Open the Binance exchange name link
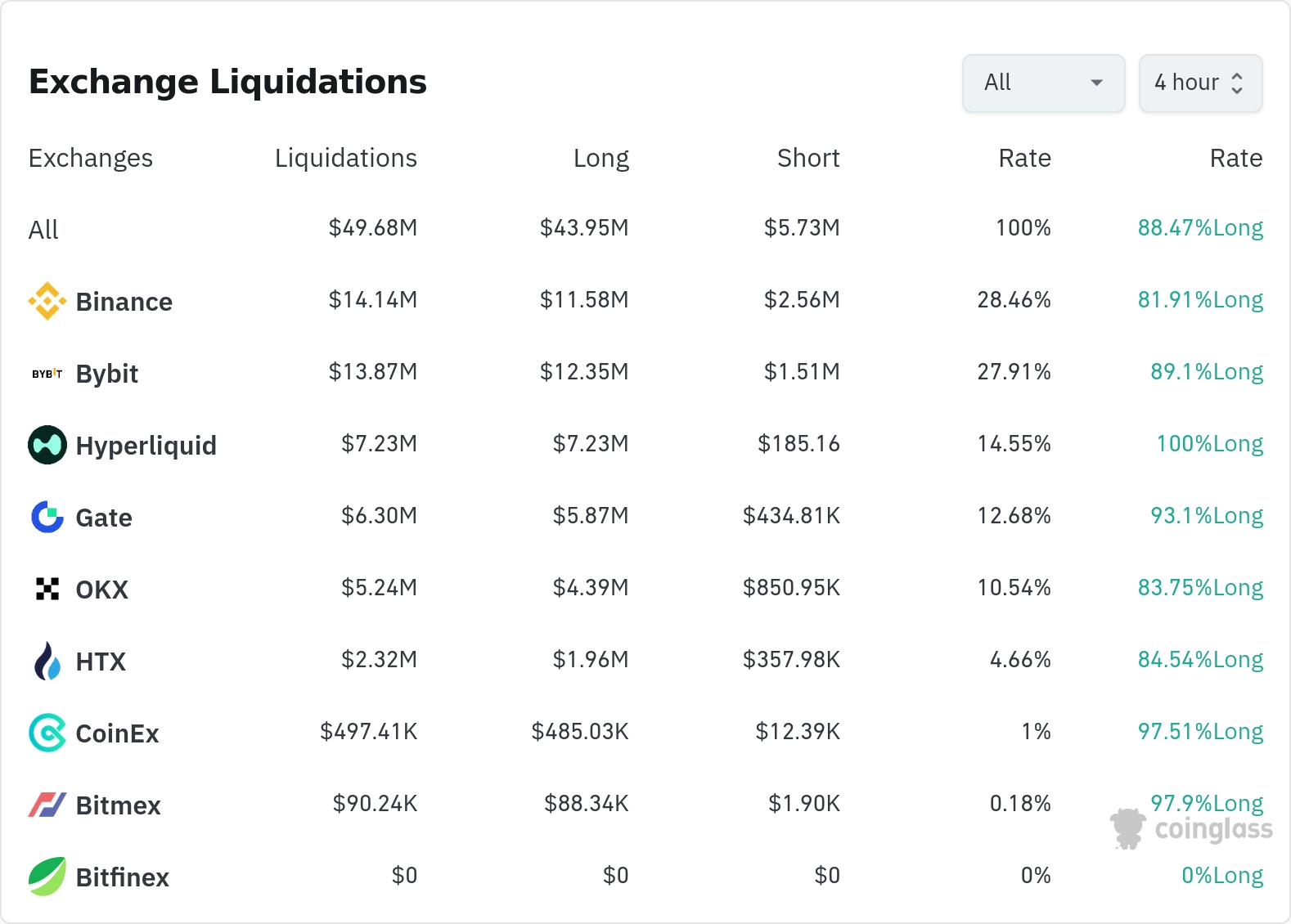This screenshot has height=924, width=1291. [124, 302]
